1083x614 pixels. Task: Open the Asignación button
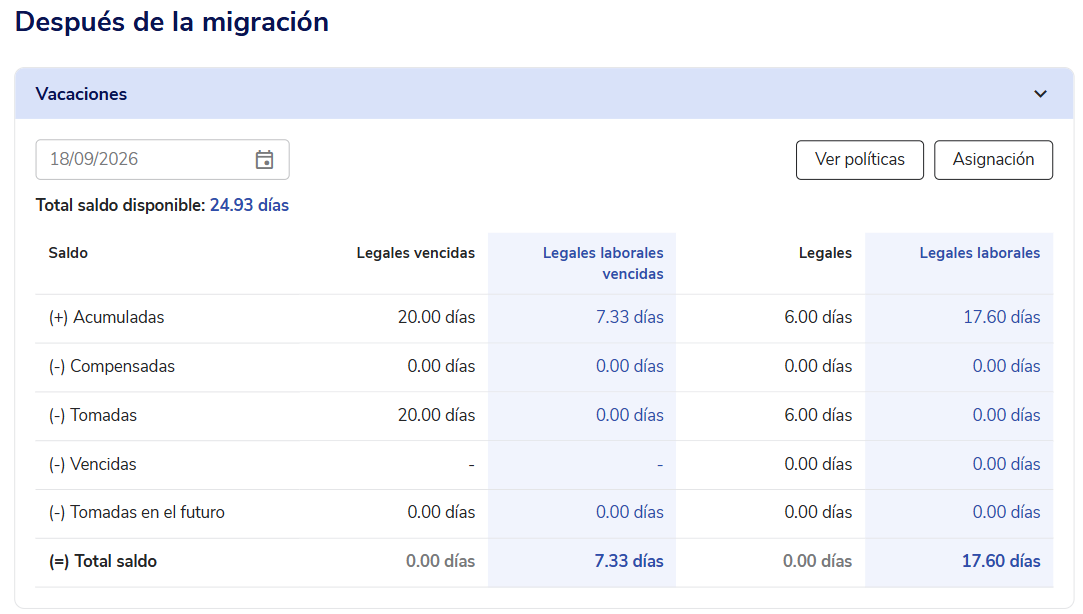tap(993, 160)
